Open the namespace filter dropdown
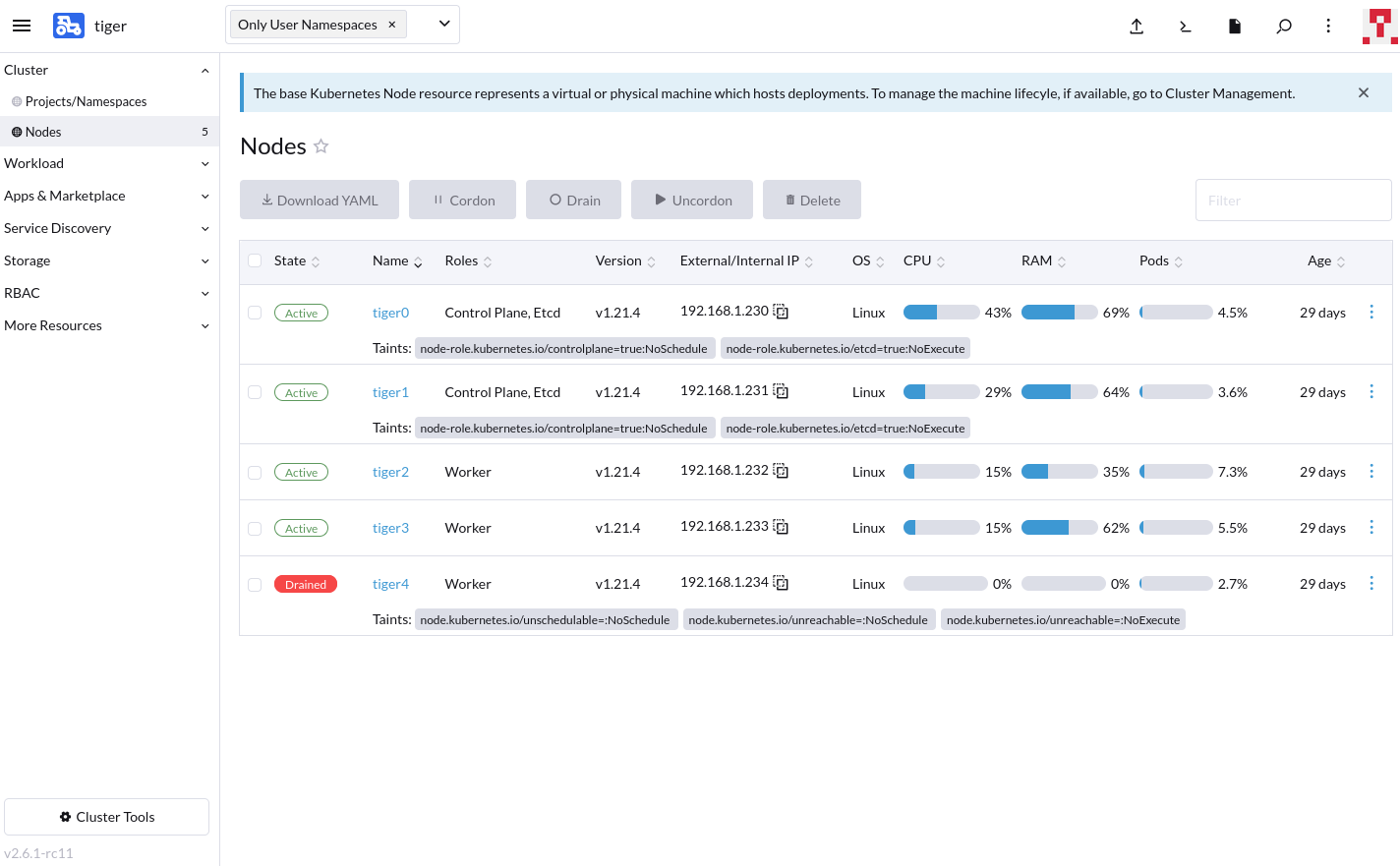The image size is (1400, 866). [x=442, y=24]
